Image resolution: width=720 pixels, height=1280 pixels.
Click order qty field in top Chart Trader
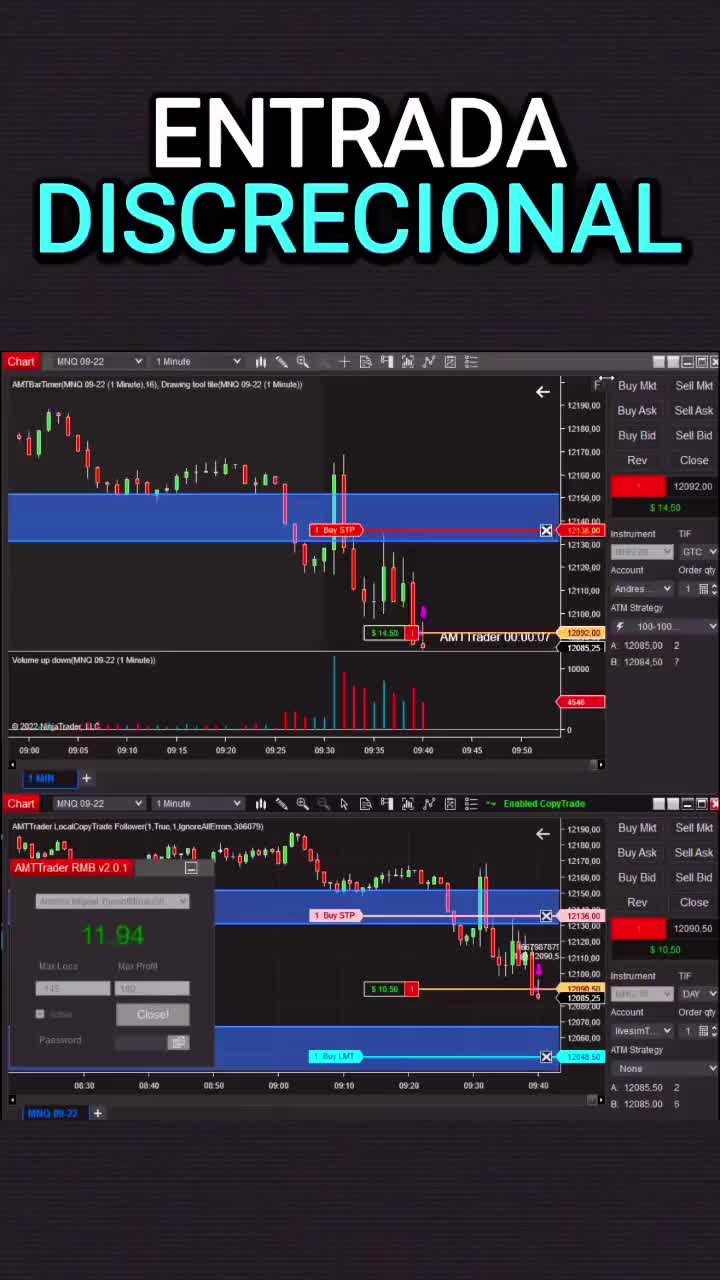[688, 589]
